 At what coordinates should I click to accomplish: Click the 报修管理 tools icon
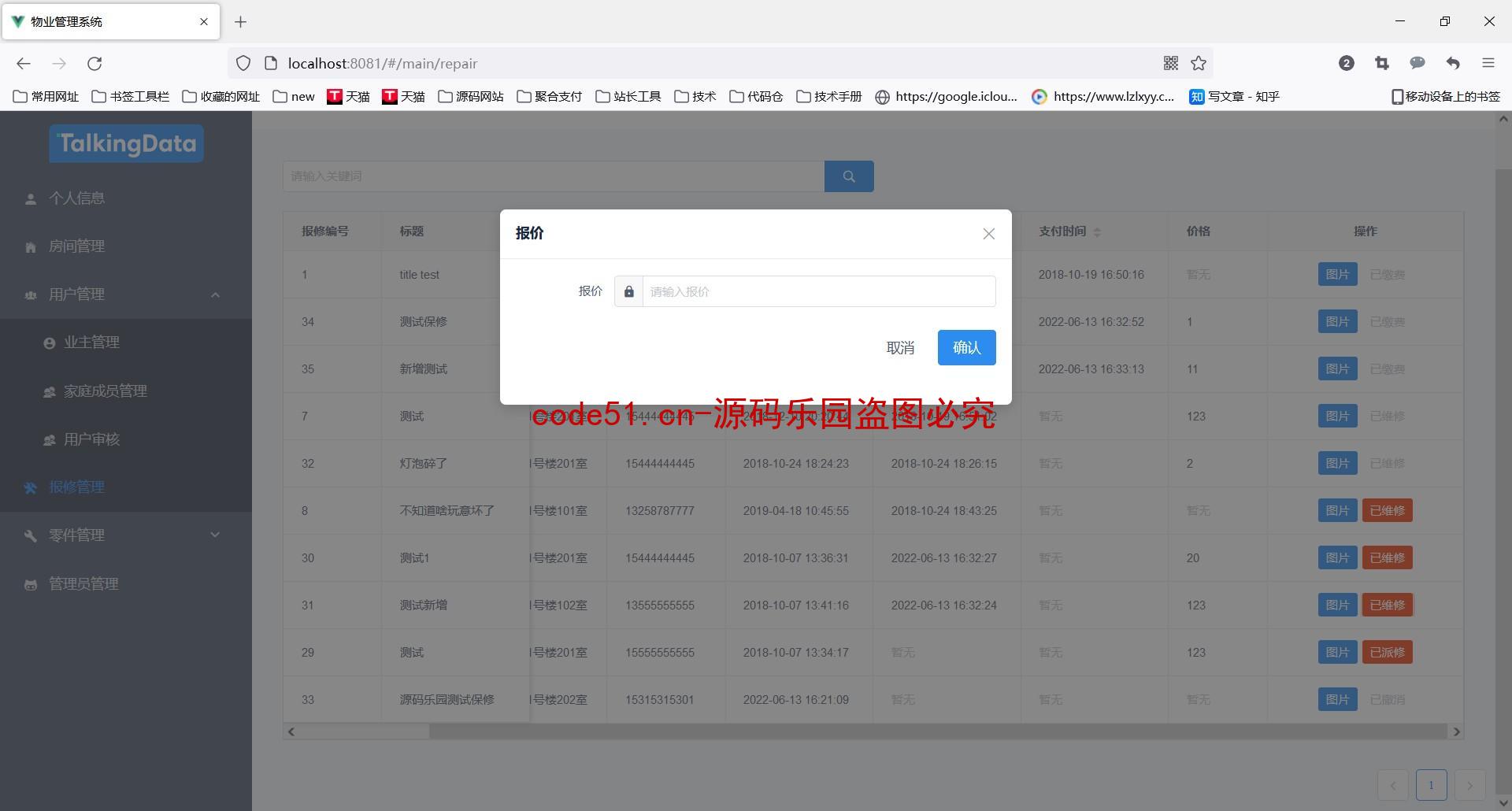pos(31,488)
